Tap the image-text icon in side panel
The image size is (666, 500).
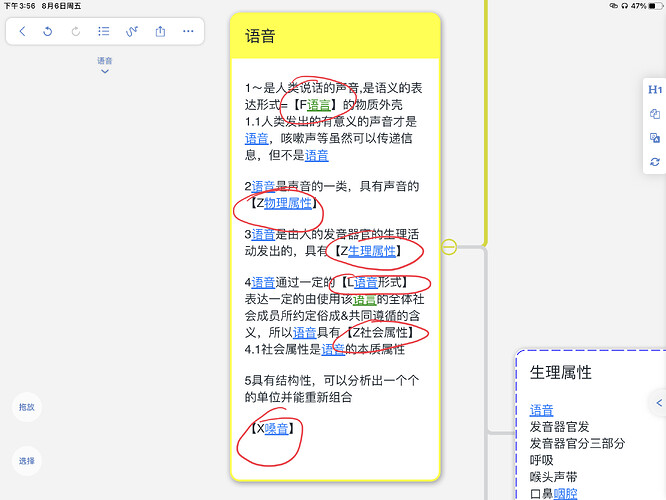click(x=655, y=138)
